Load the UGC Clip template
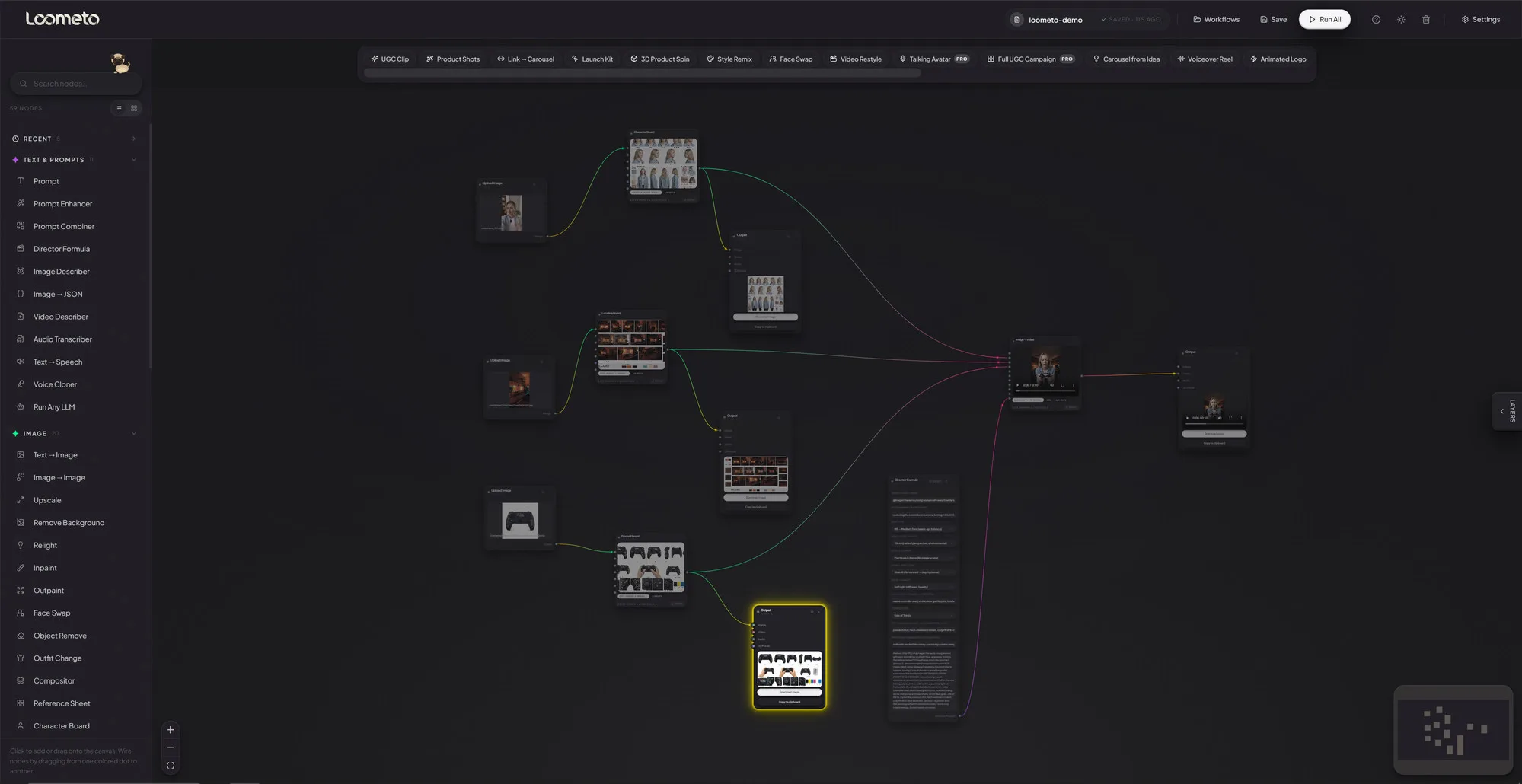 coord(390,59)
